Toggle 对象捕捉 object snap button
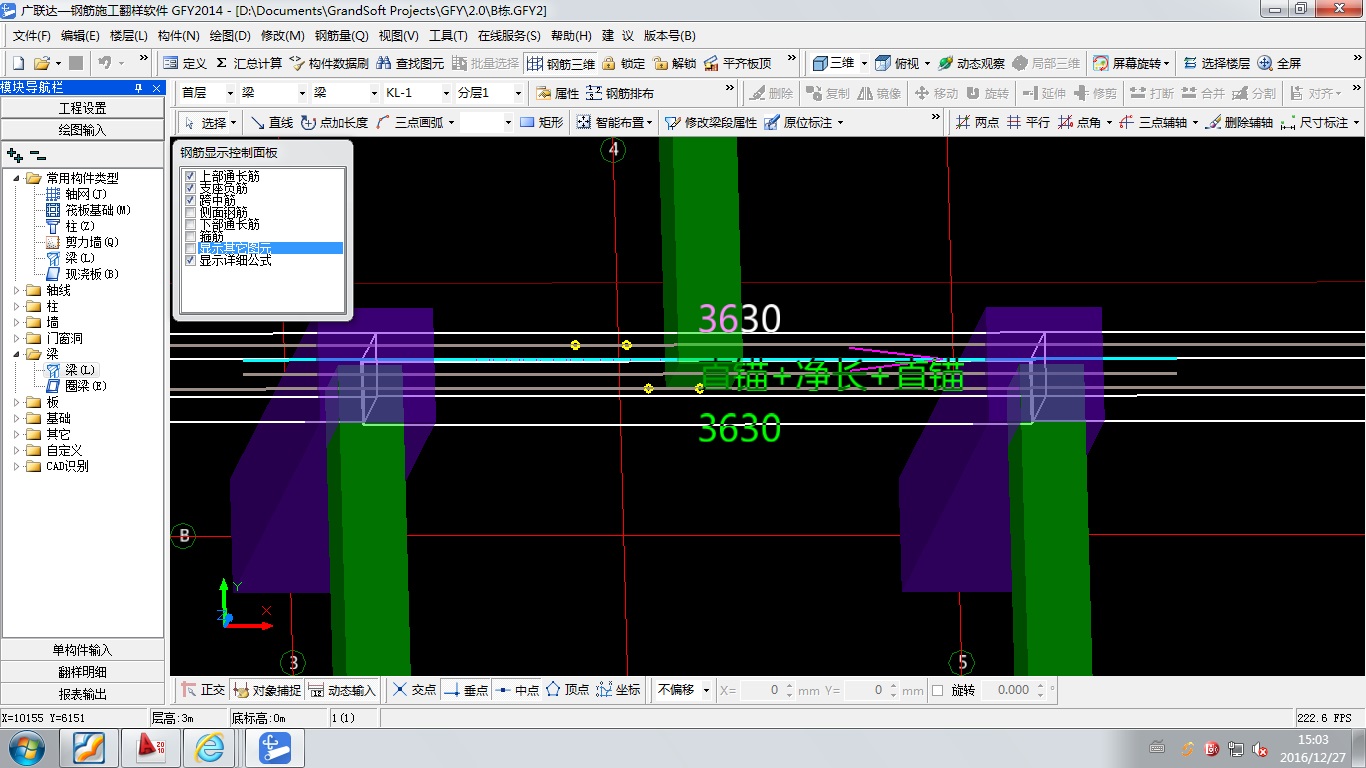 pyautogui.click(x=266, y=690)
